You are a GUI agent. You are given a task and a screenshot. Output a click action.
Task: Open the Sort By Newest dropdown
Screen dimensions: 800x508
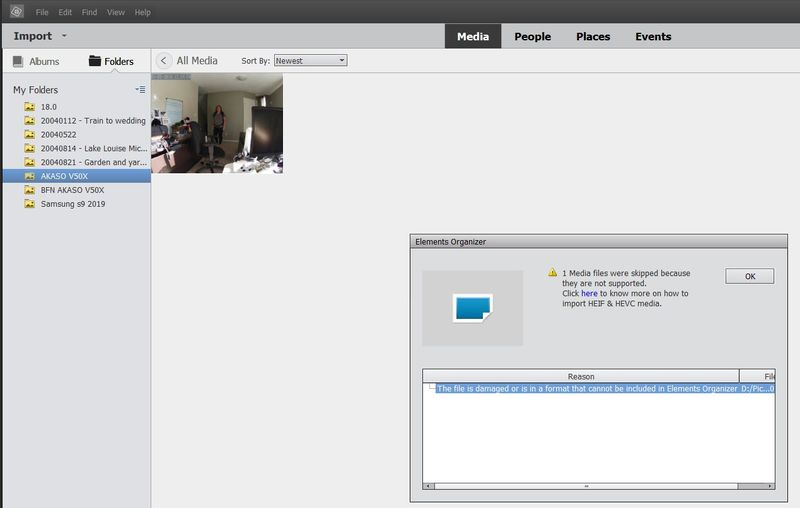310,61
